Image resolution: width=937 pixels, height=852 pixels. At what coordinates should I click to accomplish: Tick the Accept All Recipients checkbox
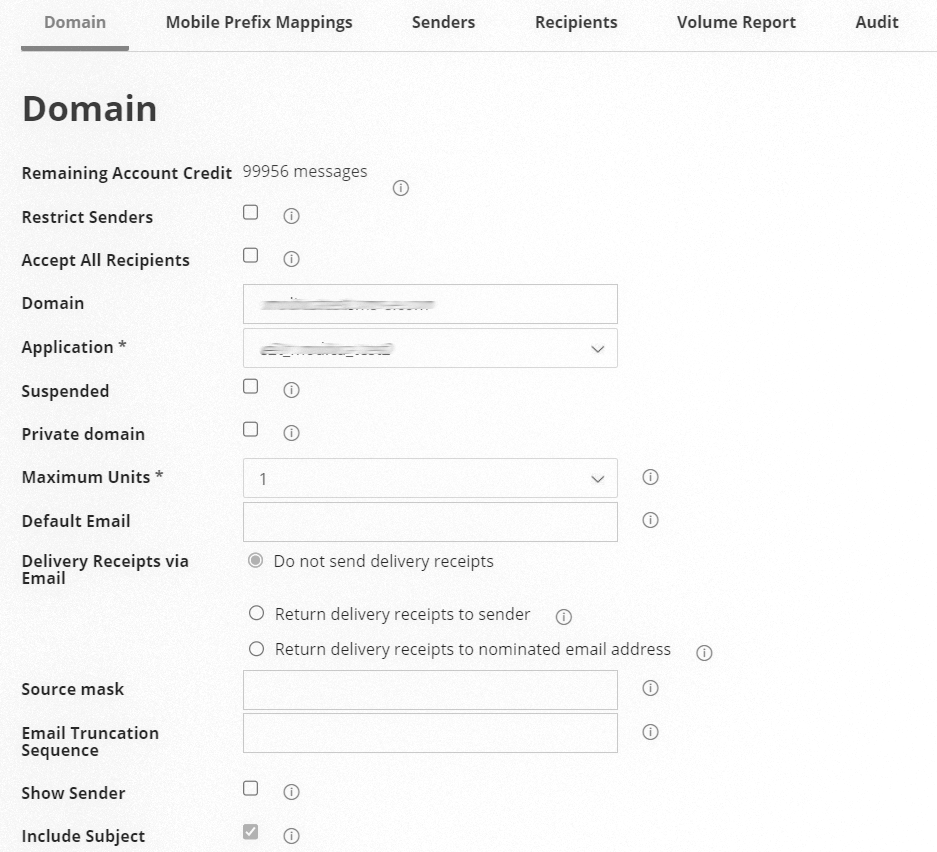click(x=251, y=255)
